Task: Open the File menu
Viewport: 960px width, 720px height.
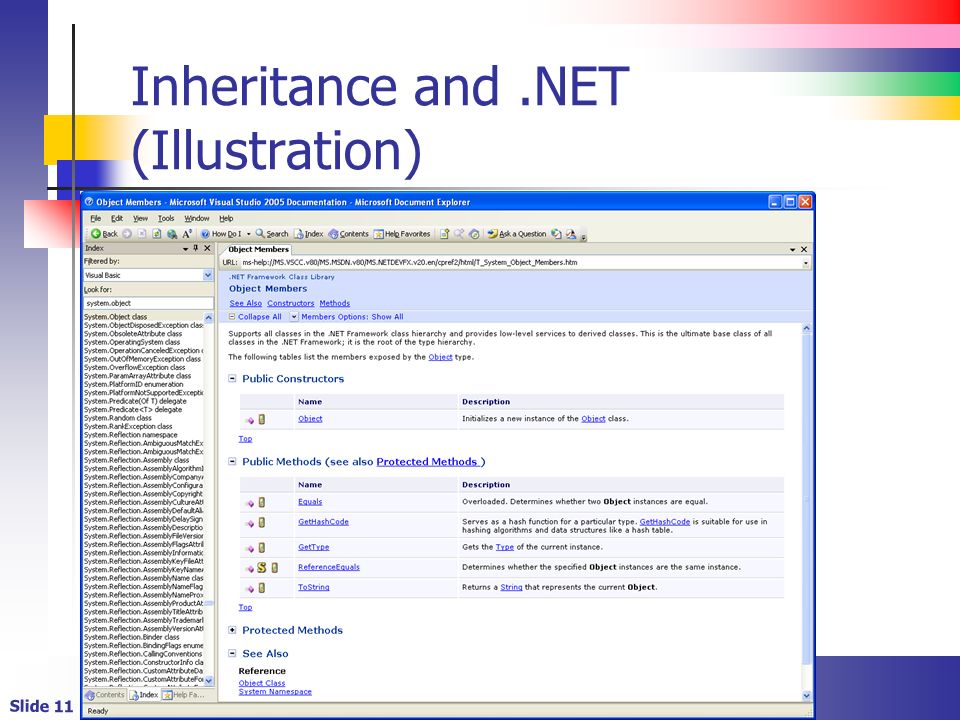Action: [x=96, y=219]
